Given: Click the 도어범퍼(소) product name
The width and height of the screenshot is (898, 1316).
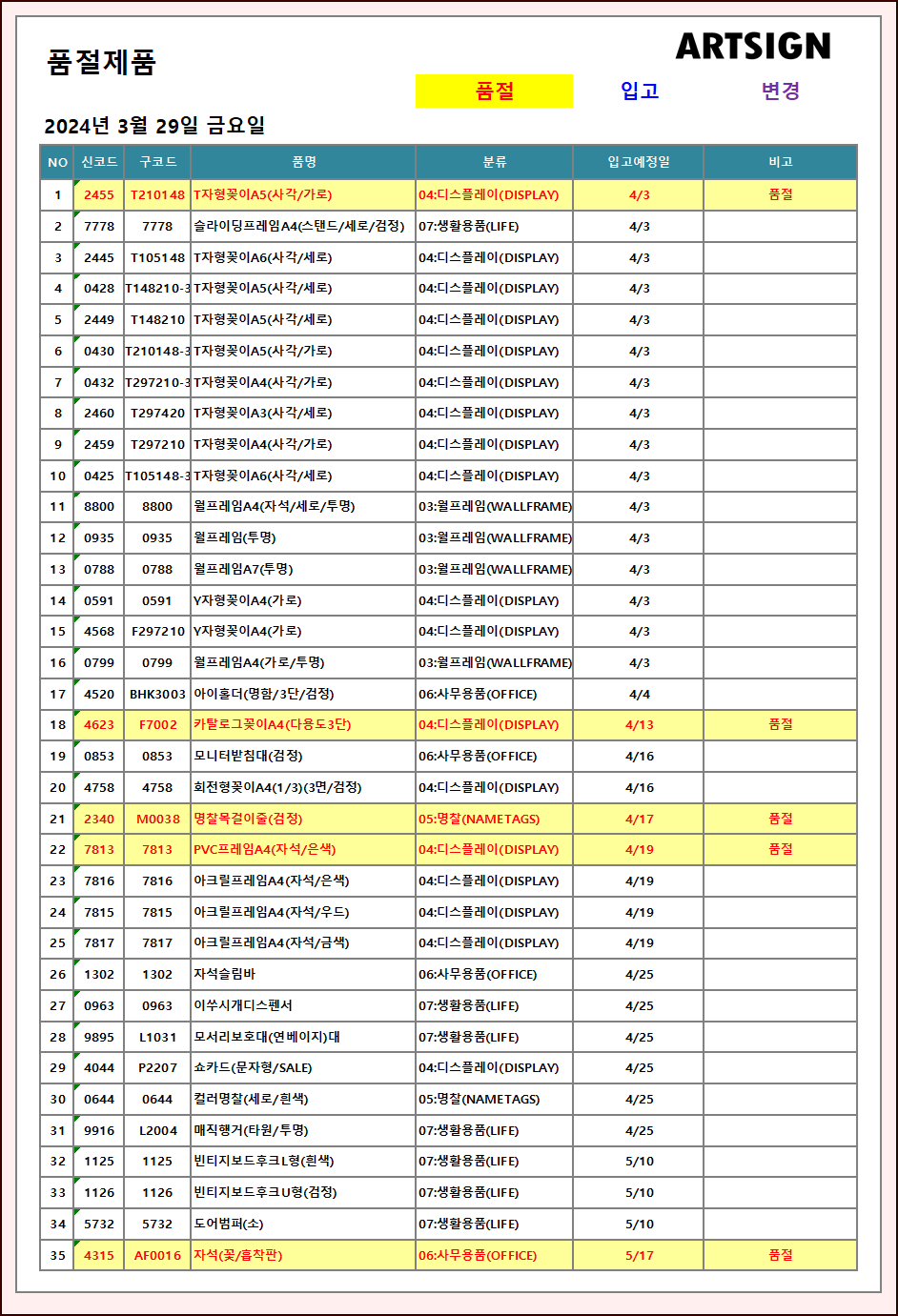Looking at the screenshot, I should pos(229,1224).
